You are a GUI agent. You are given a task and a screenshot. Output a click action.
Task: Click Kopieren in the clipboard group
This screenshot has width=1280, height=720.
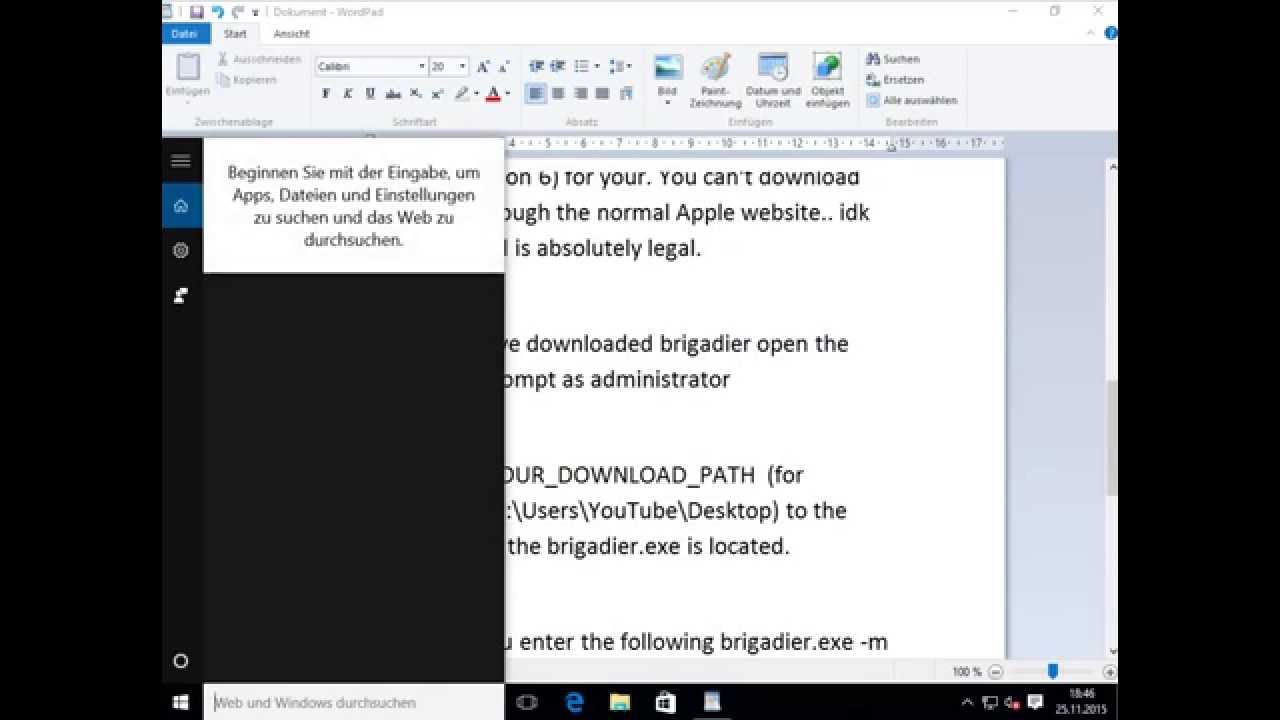[247, 80]
